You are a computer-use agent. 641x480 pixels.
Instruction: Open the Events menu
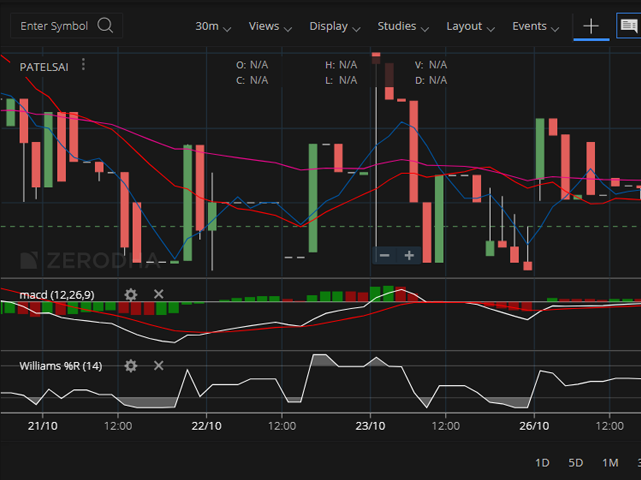tap(536, 26)
